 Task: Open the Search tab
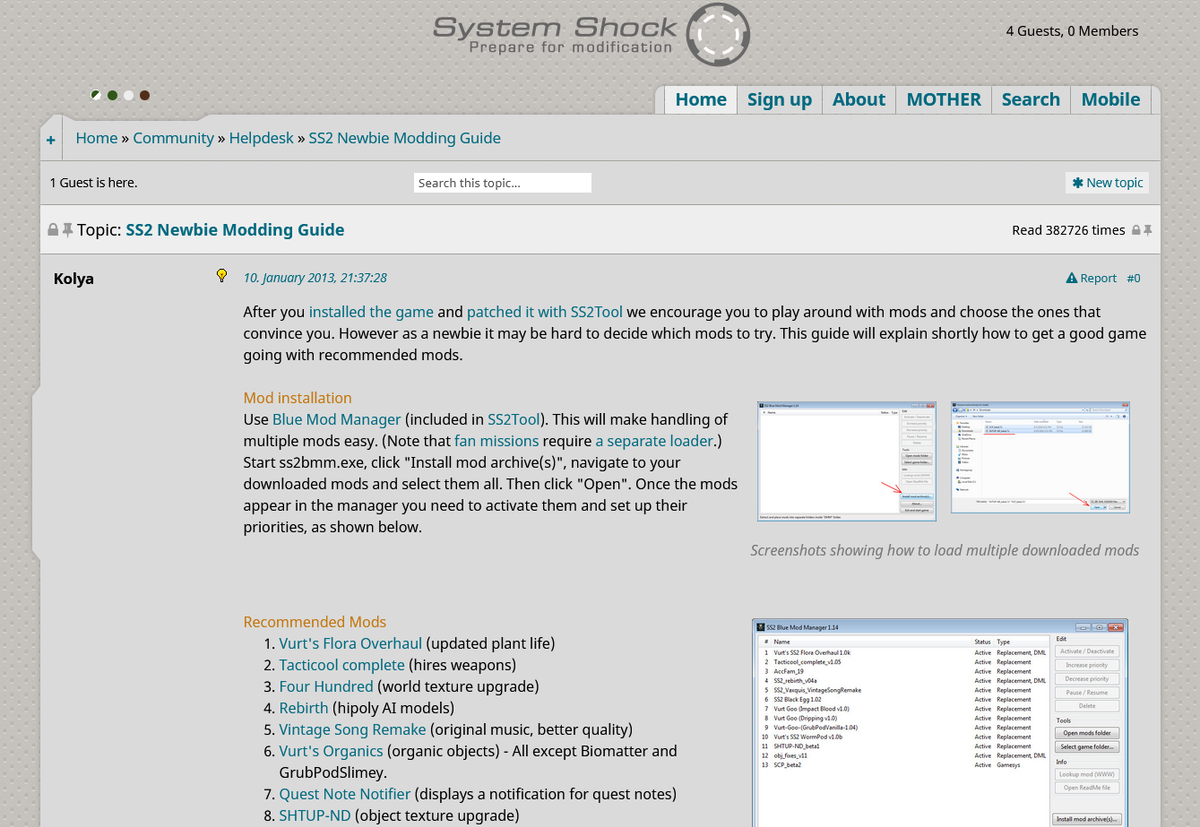pyautogui.click(x=1030, y=99)
